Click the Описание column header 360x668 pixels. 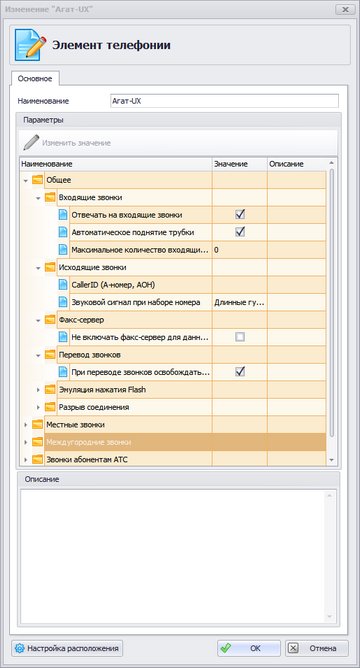click(297, 164)
